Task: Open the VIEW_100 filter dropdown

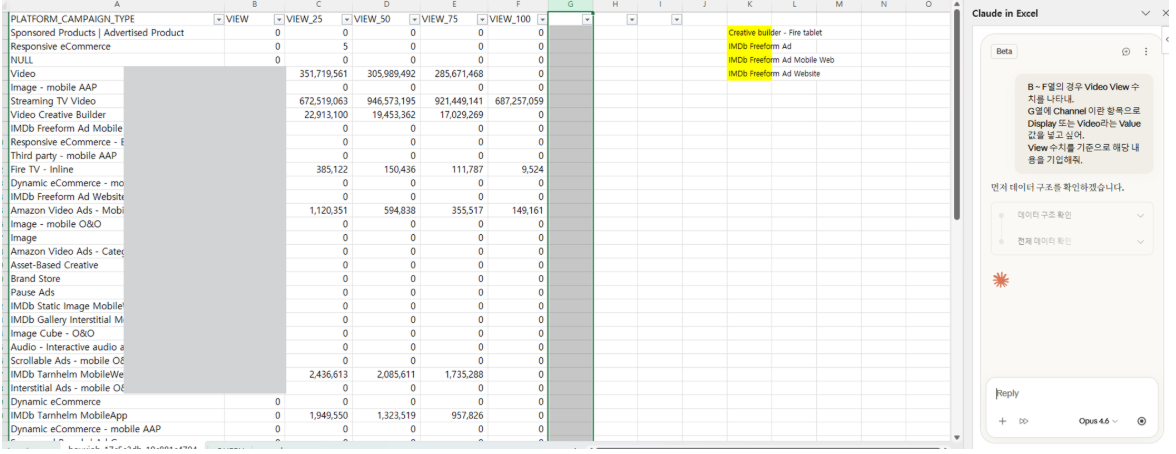Action: (x=542, y=20)
